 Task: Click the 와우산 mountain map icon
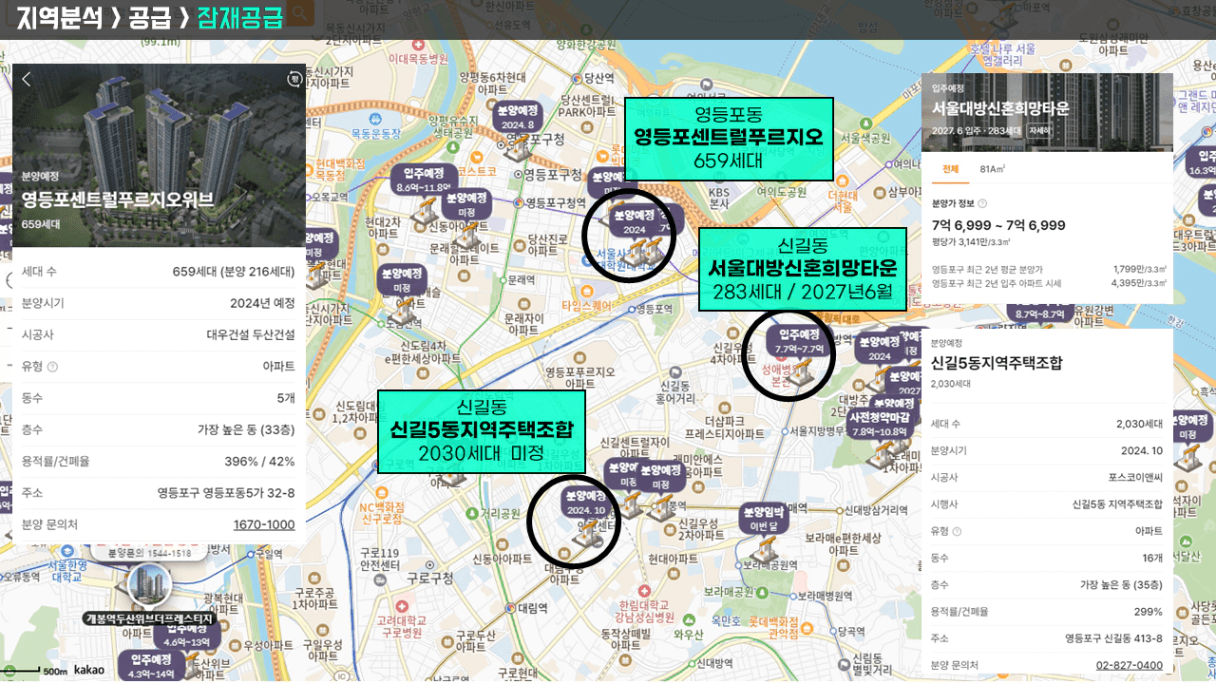tap(688, 620)
